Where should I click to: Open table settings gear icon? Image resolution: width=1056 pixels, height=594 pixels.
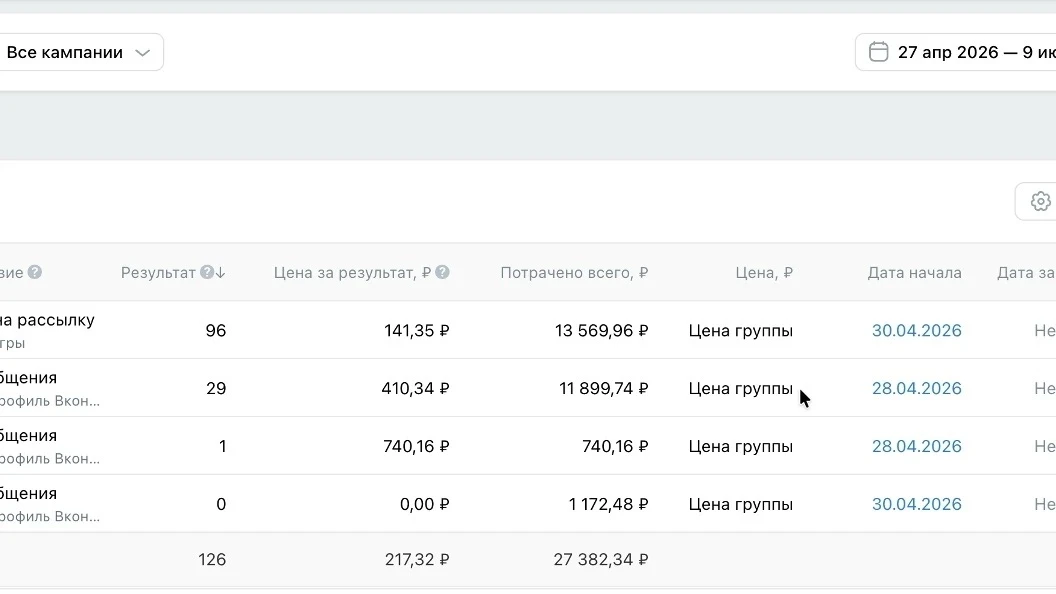(x=1040, y=201)
